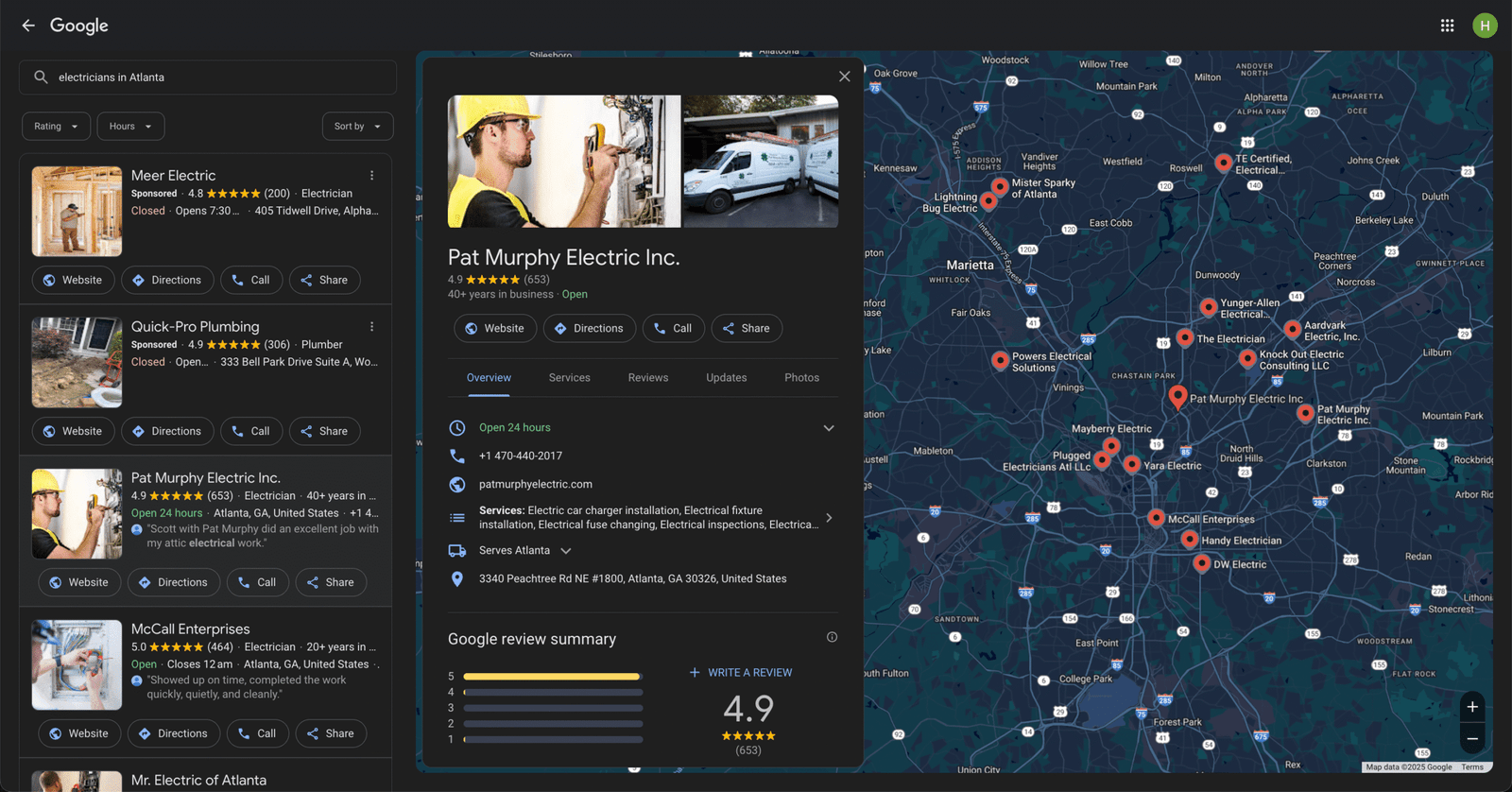
Task: Close the Pat Murphy Electric details panel
Action: [x=845, y=77]
